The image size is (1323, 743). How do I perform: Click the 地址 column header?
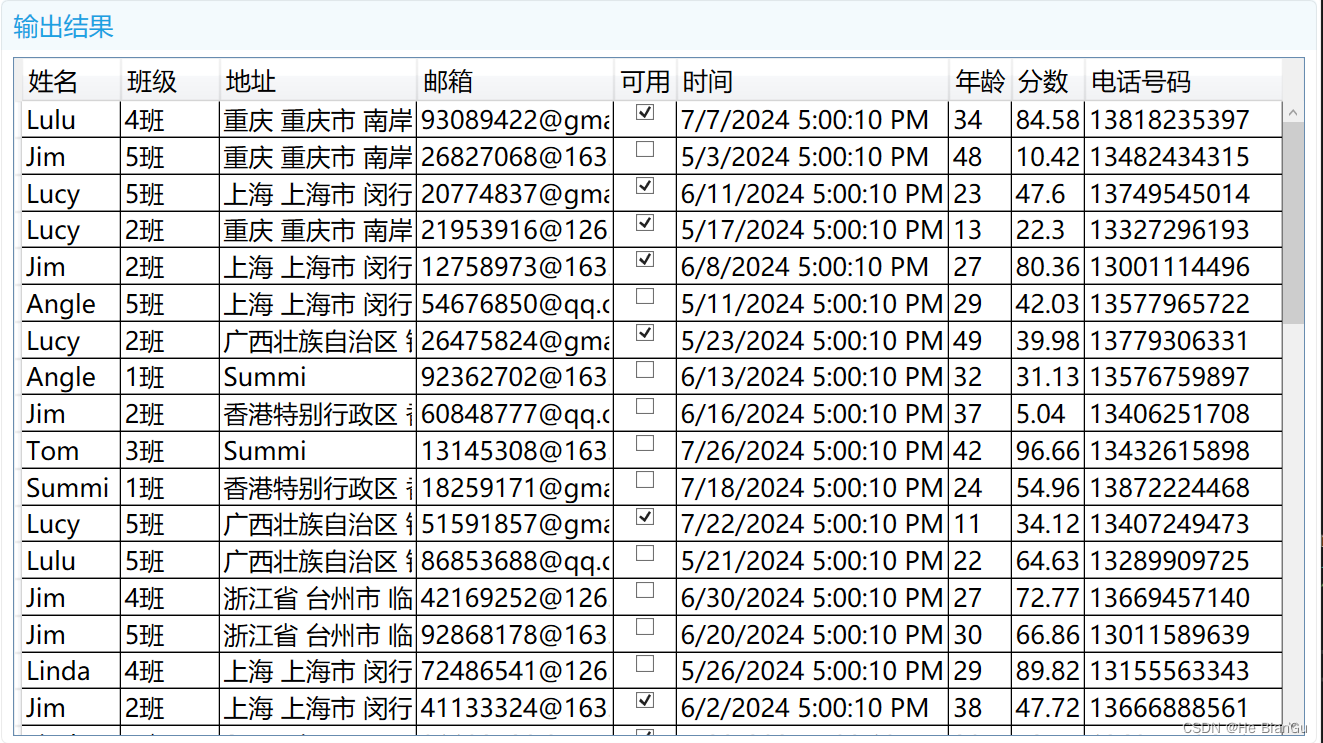tap(317, 81)
